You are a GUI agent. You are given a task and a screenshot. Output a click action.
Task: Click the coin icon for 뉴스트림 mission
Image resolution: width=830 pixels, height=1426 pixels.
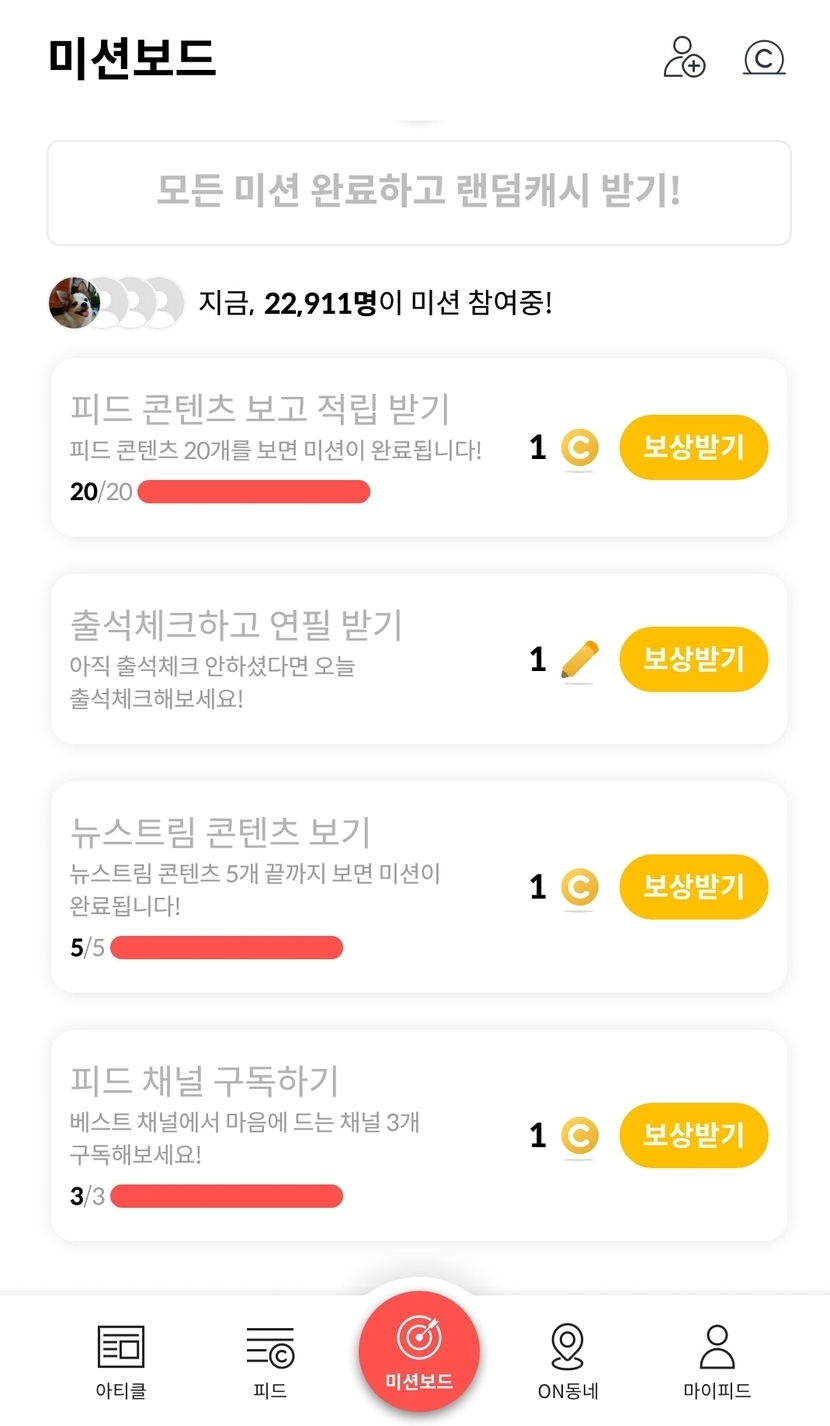579,887
